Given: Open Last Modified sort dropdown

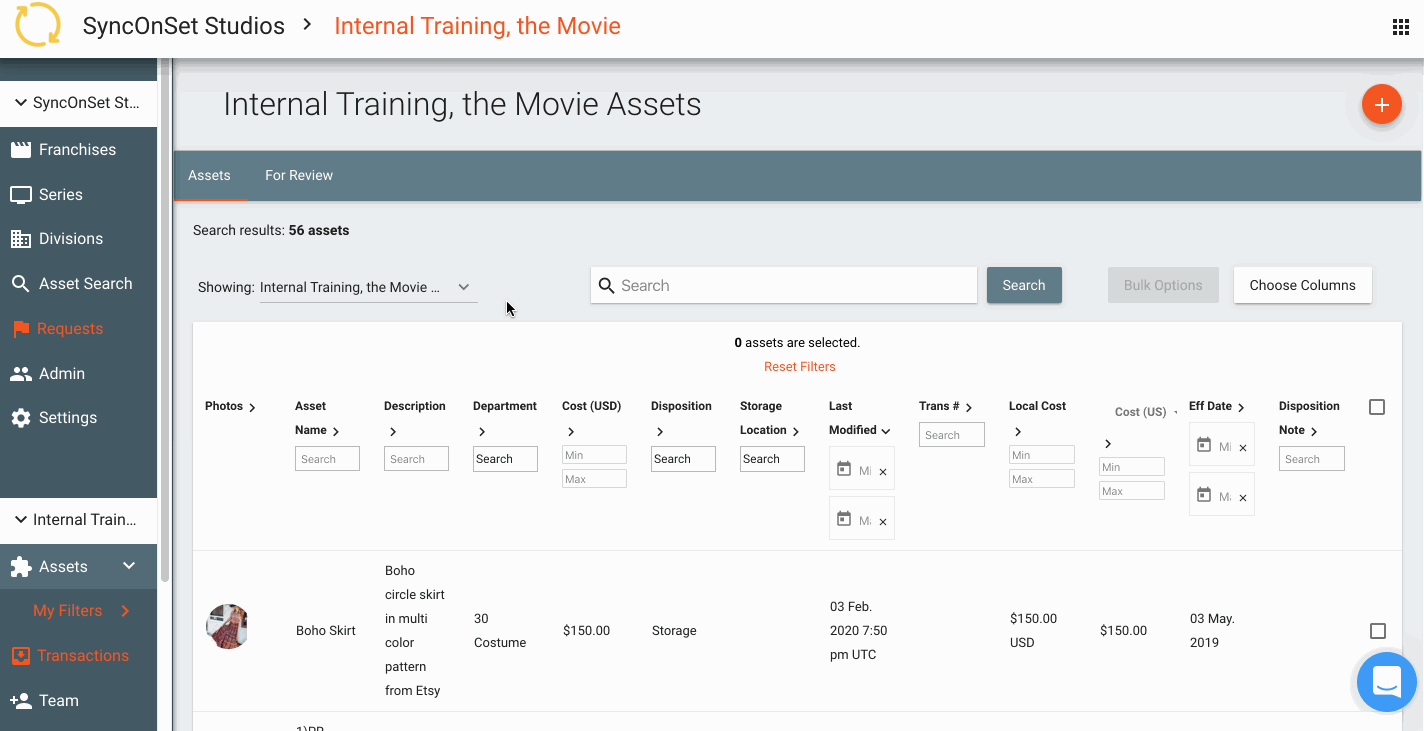Looking at the screenshot, I should click(x=886, y=431).
